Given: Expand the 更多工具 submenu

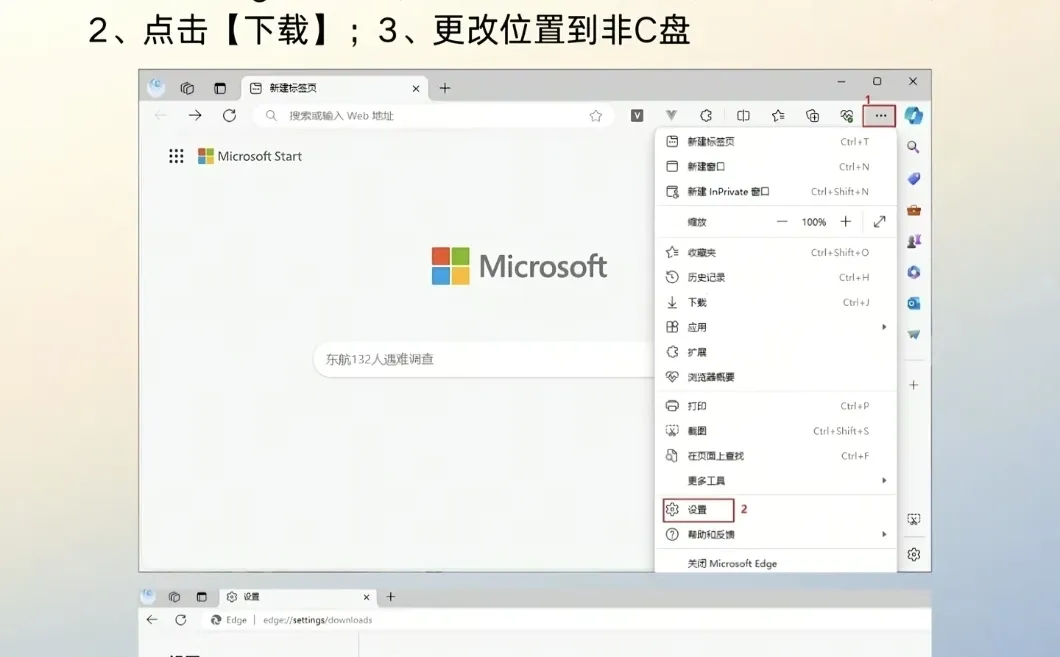Looking at the screenshot, I should point(775,481).
